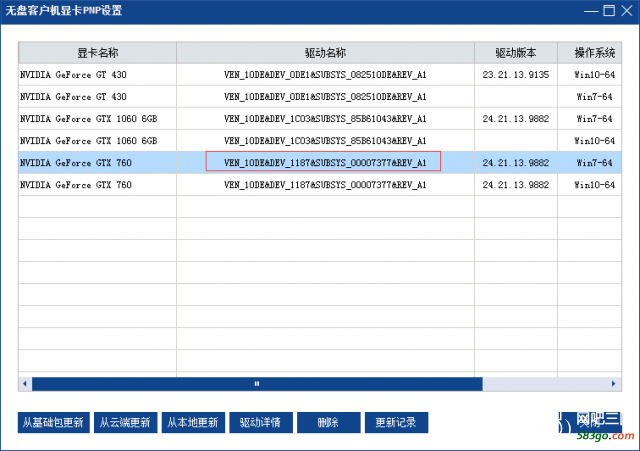
Task: Click driver name DEV_1C03 in Win7-64 row
Action: tap(325, 119)
